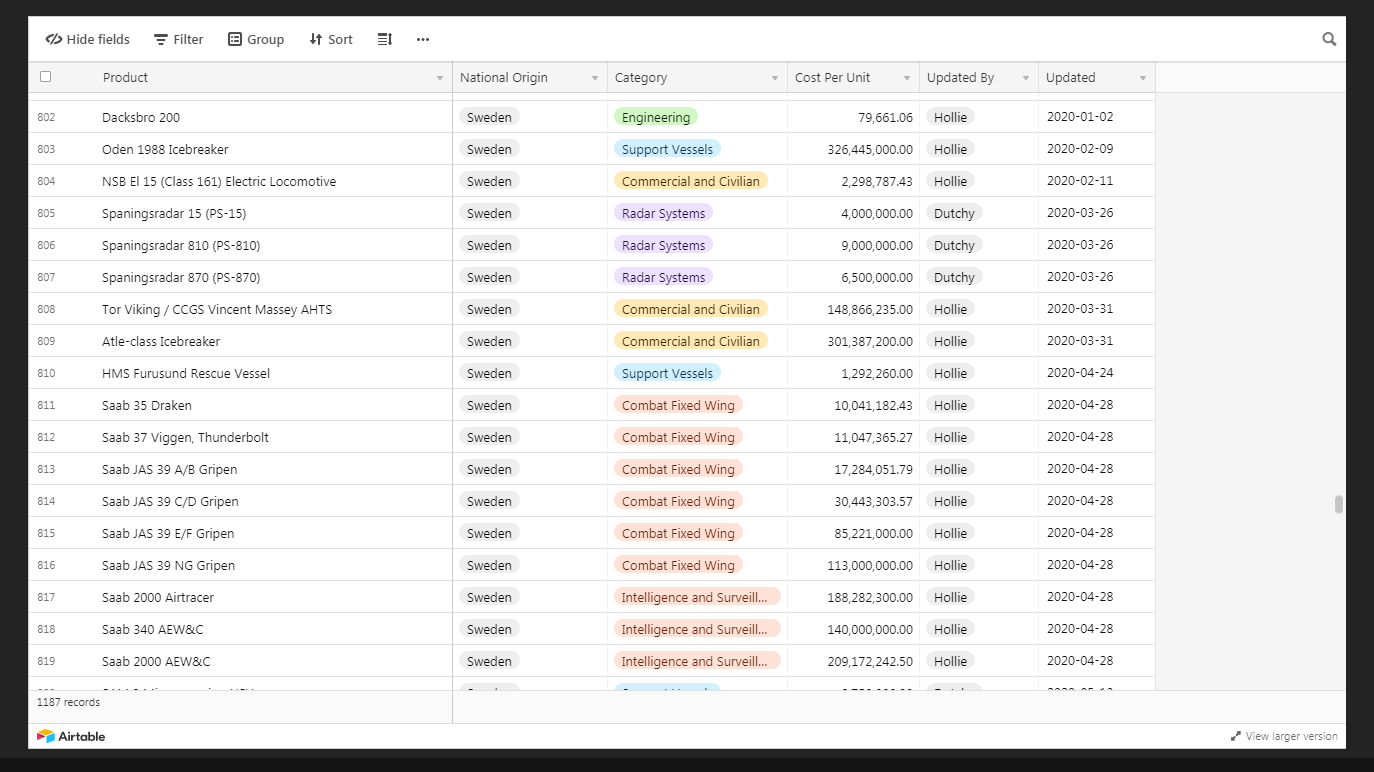Open Hide fields panel
The image size is (1374, 772).
pos(88,39)
